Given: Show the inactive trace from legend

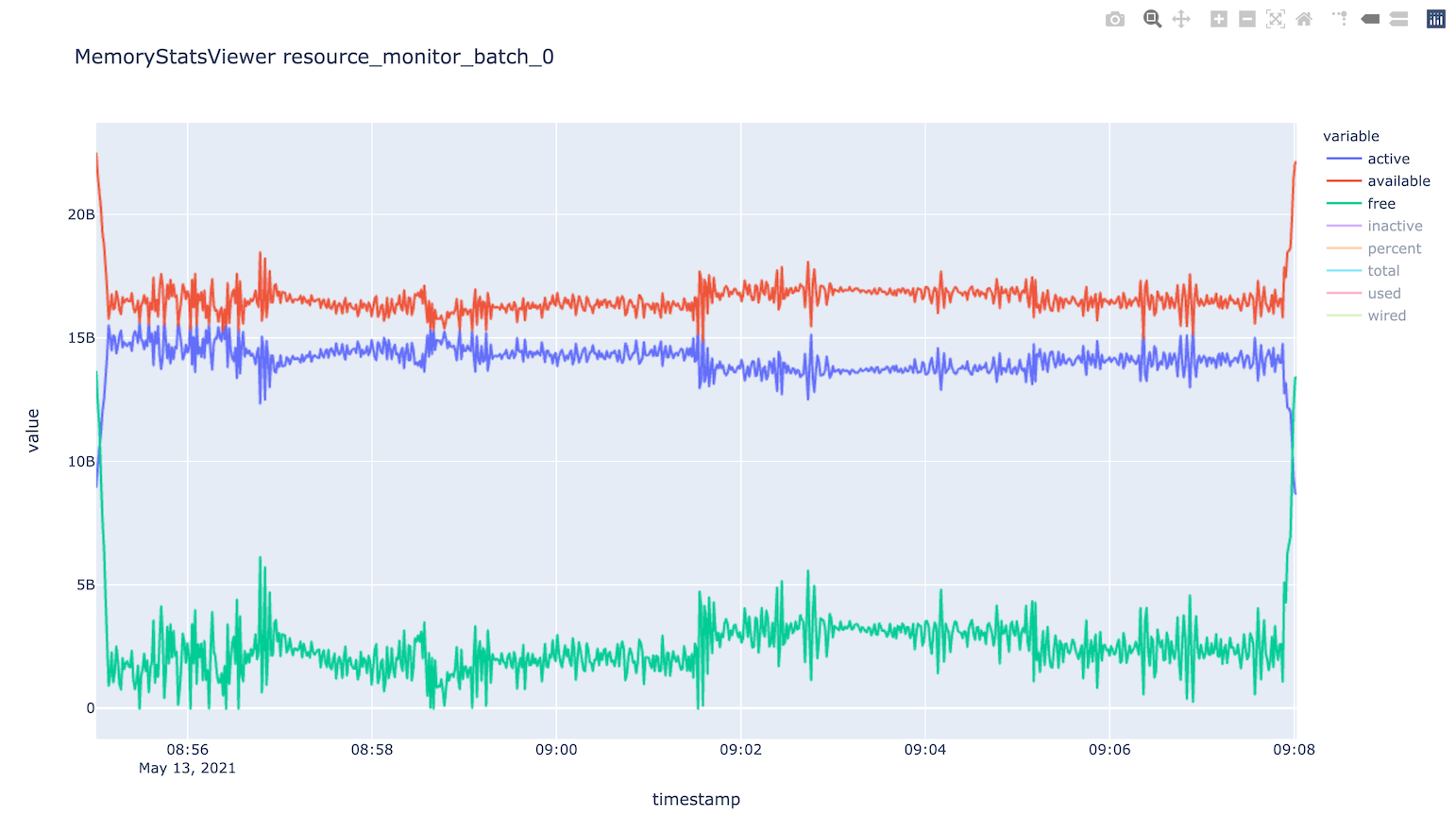Looking at the screenshot, I should click(x=1395, y=227).
